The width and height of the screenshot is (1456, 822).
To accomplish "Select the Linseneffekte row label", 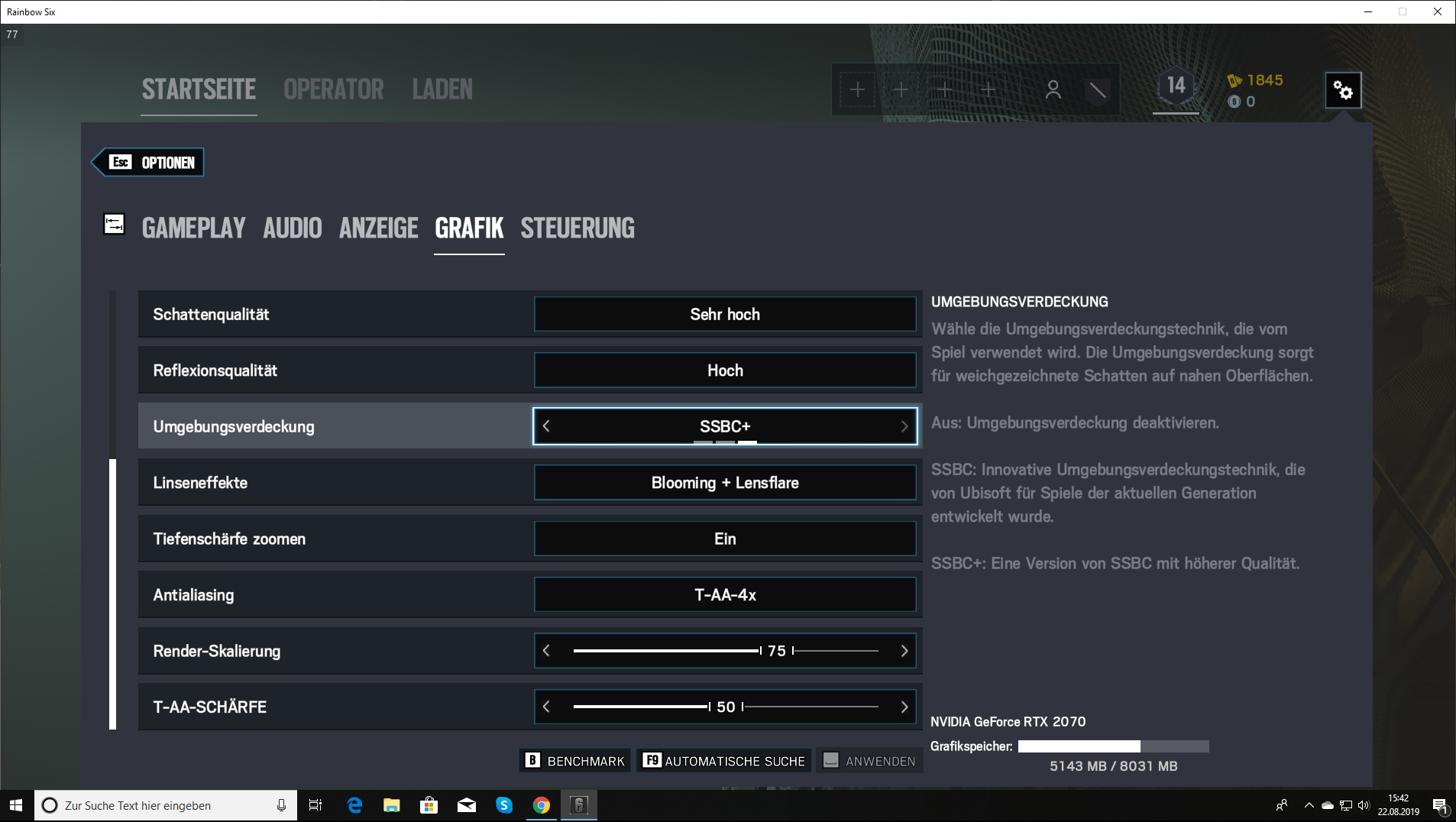I will pos(200,483).
